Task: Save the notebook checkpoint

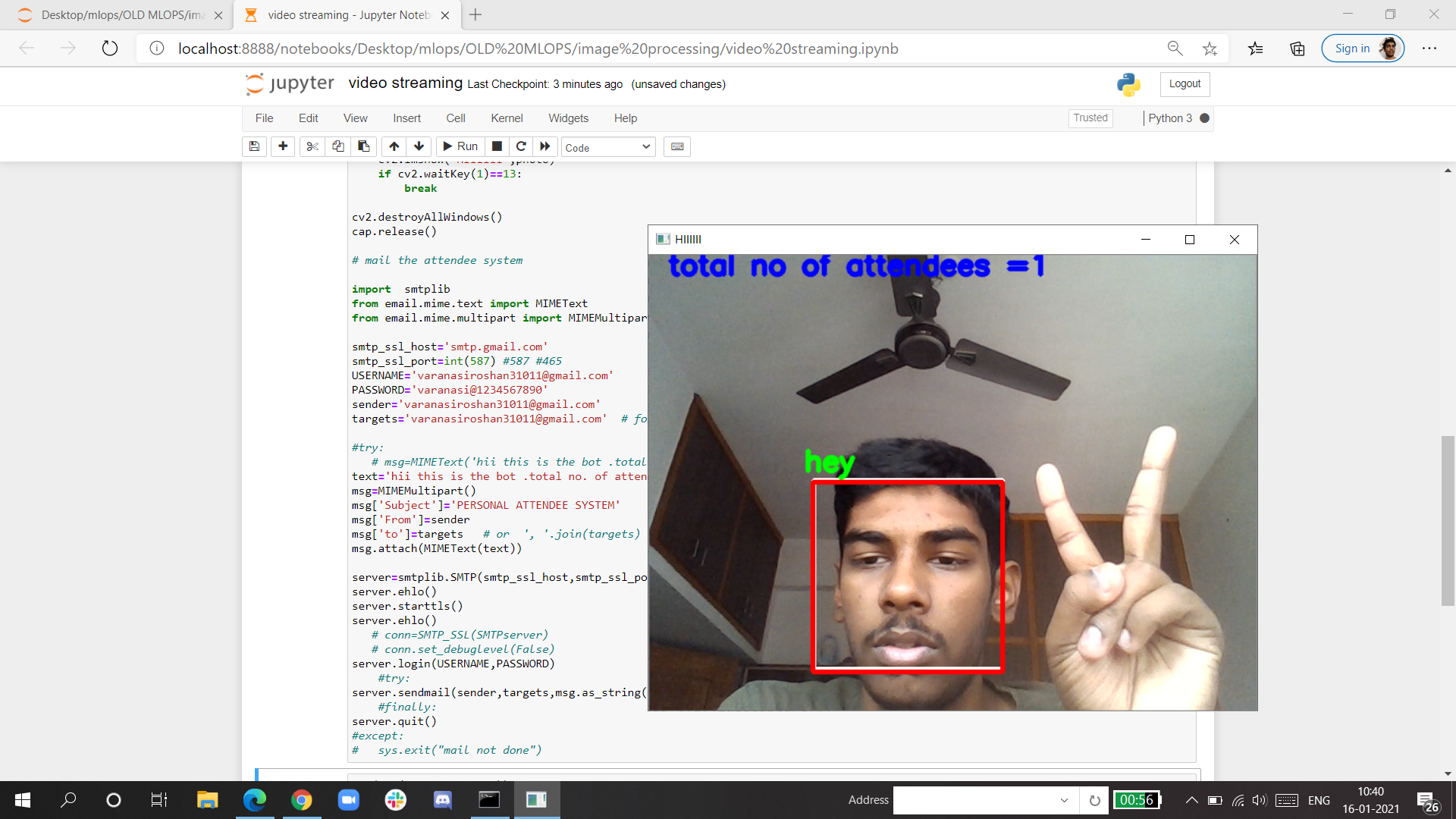Action: (x=254, y=146)
